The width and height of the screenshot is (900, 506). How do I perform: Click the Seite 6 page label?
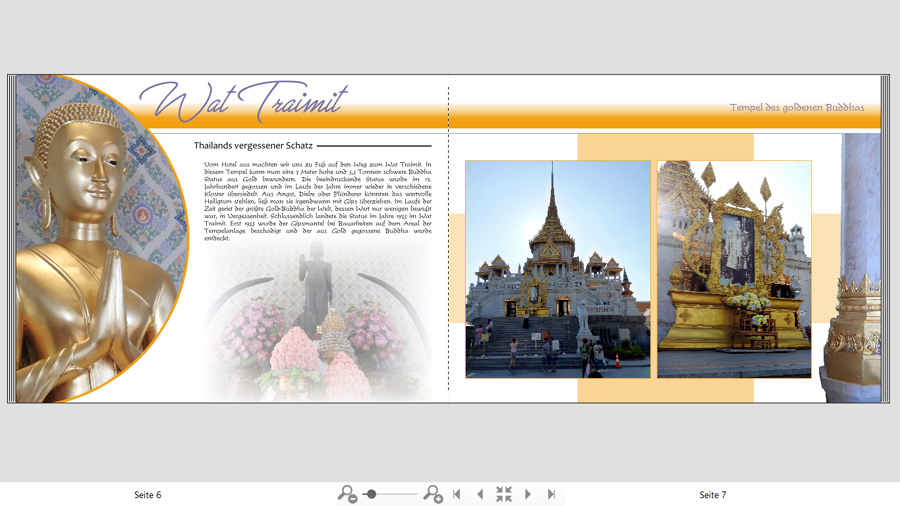(x=148, y=495)
